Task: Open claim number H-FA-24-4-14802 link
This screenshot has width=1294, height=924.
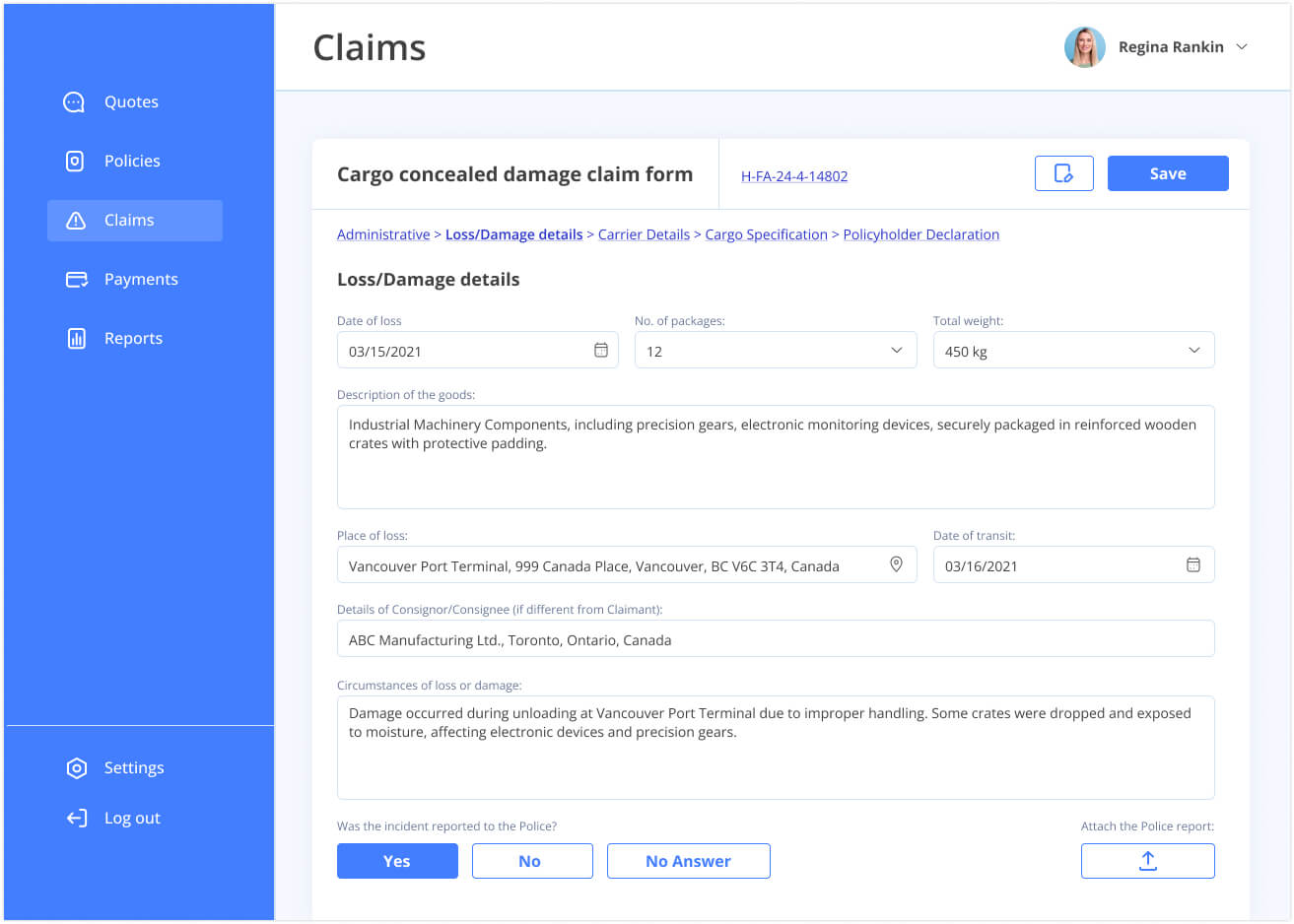Action: point(793,176)
